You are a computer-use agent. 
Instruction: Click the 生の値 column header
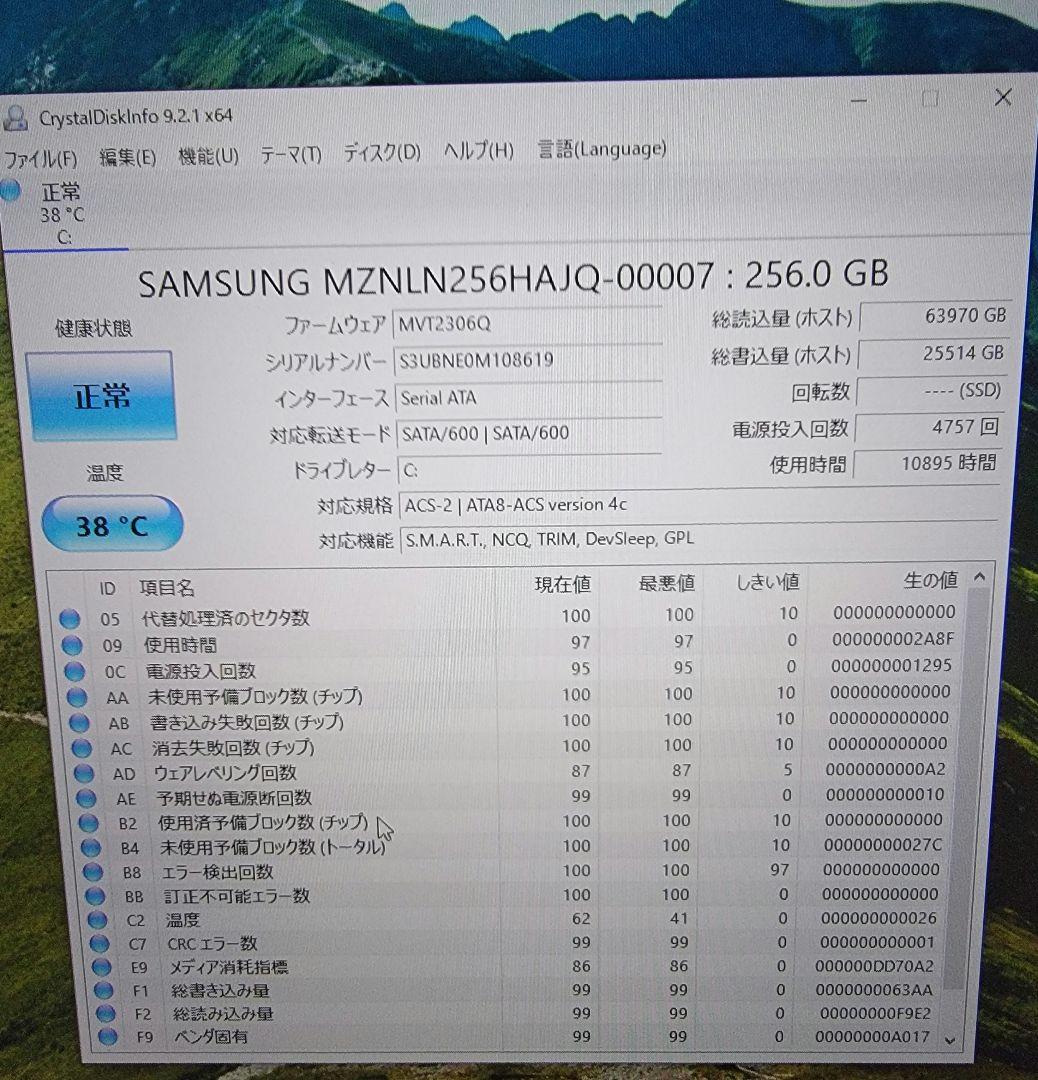click(931, 580)
